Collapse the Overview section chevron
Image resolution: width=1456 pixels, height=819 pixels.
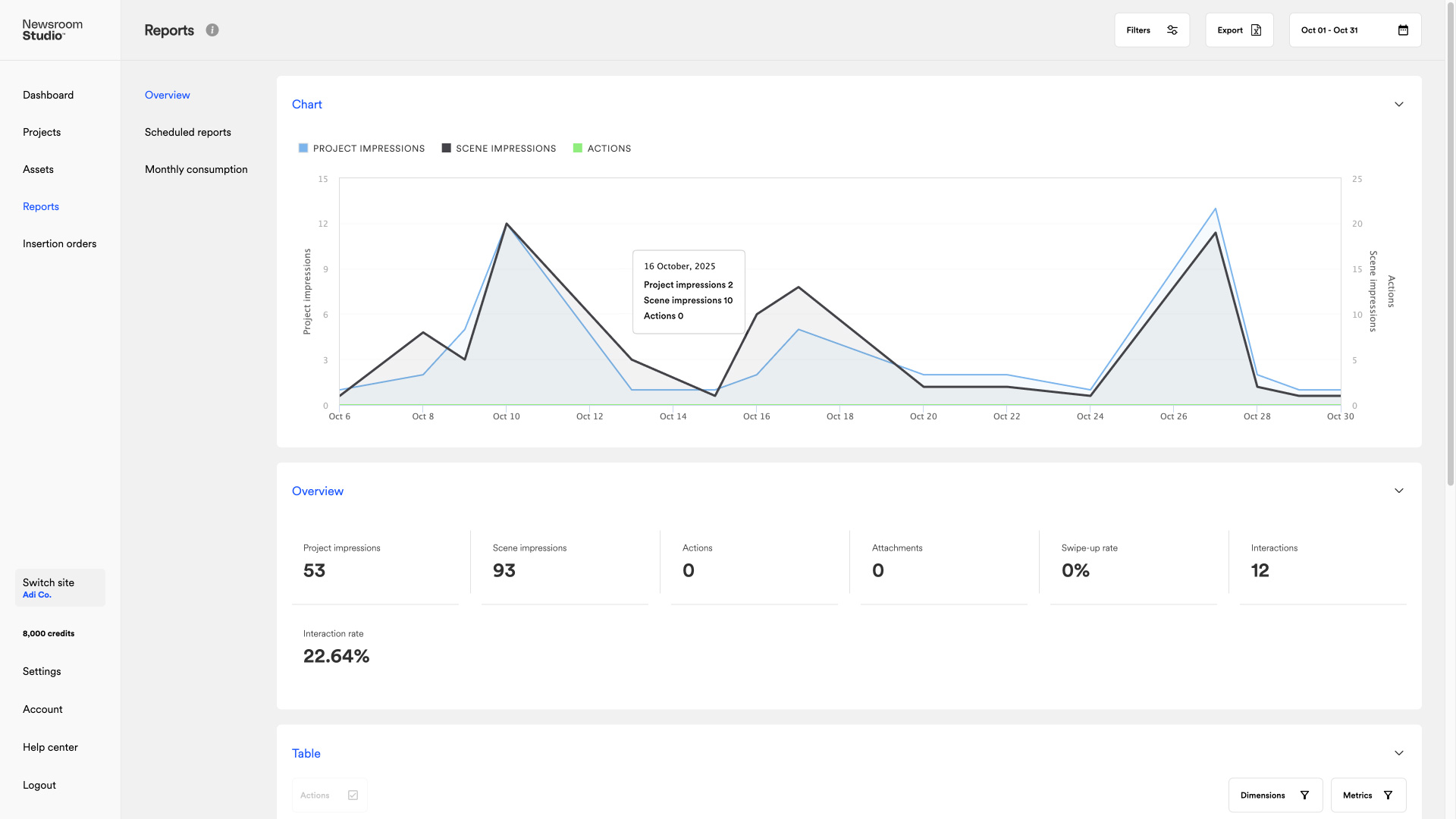(1399, 491)
